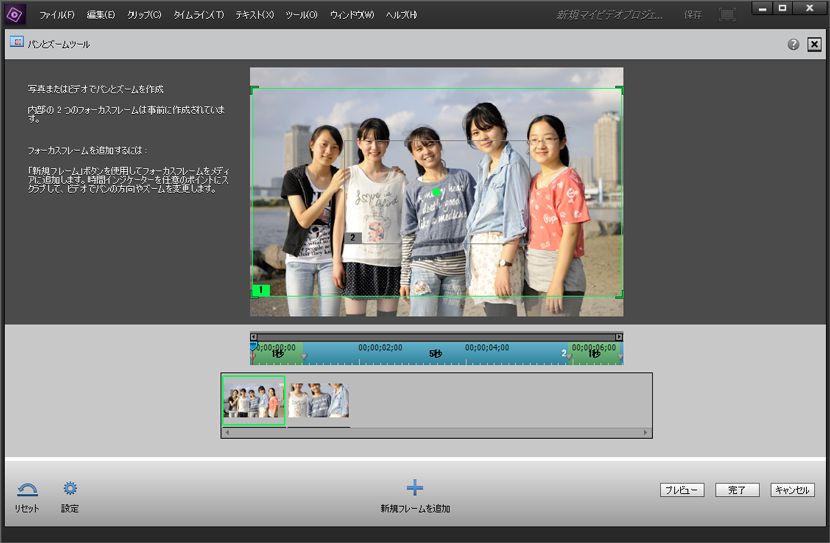The height and width of the screenshot is (543, 830).
Task: Click the 00;00;02;00 timecode on ruler
Action: point(380,348)
